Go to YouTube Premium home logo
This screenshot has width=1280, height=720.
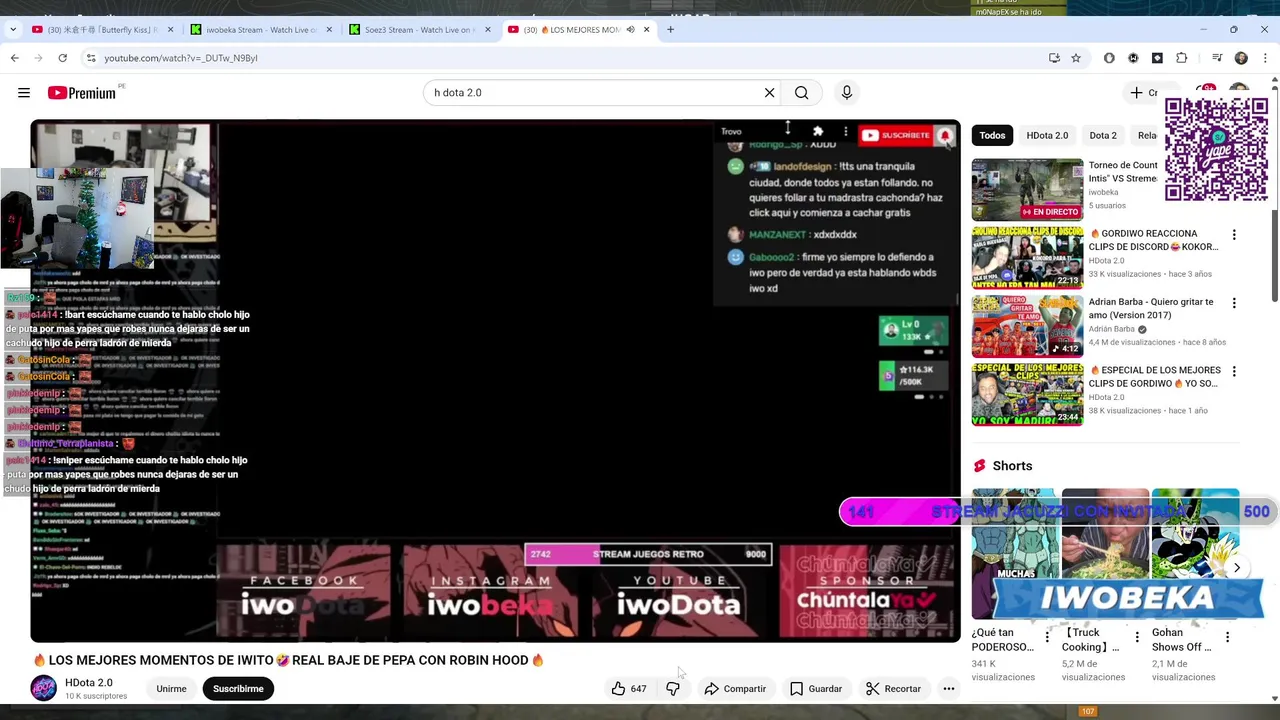click(x=82, y=93)
